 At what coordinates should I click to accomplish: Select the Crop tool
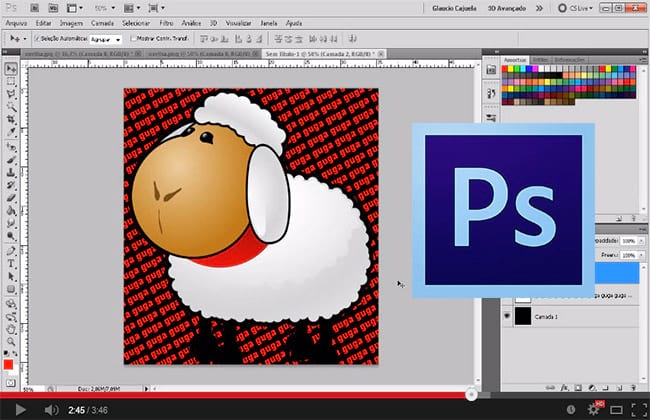(x=11, y=120)
